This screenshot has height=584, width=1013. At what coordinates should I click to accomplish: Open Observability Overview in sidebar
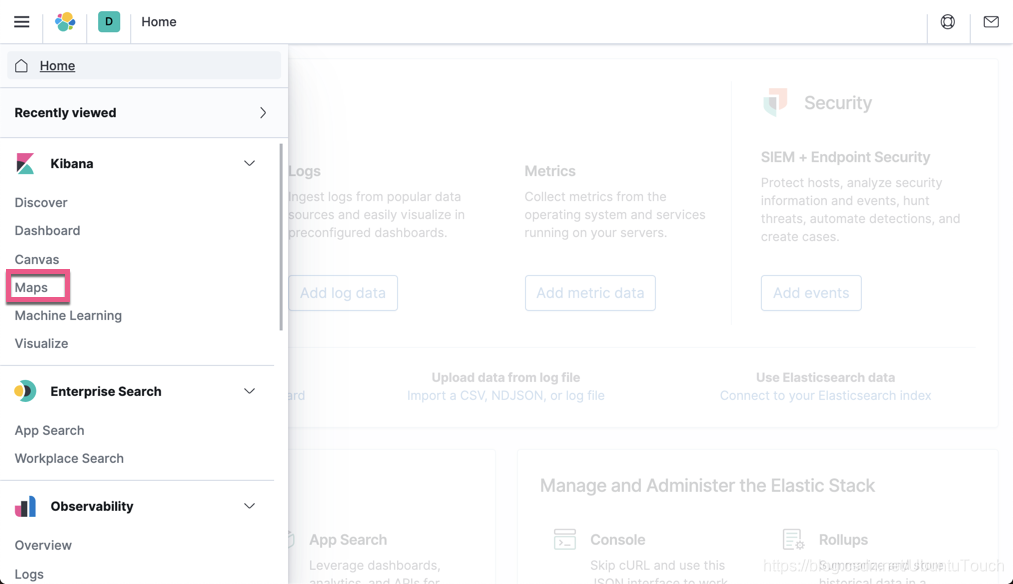[43, 545]
